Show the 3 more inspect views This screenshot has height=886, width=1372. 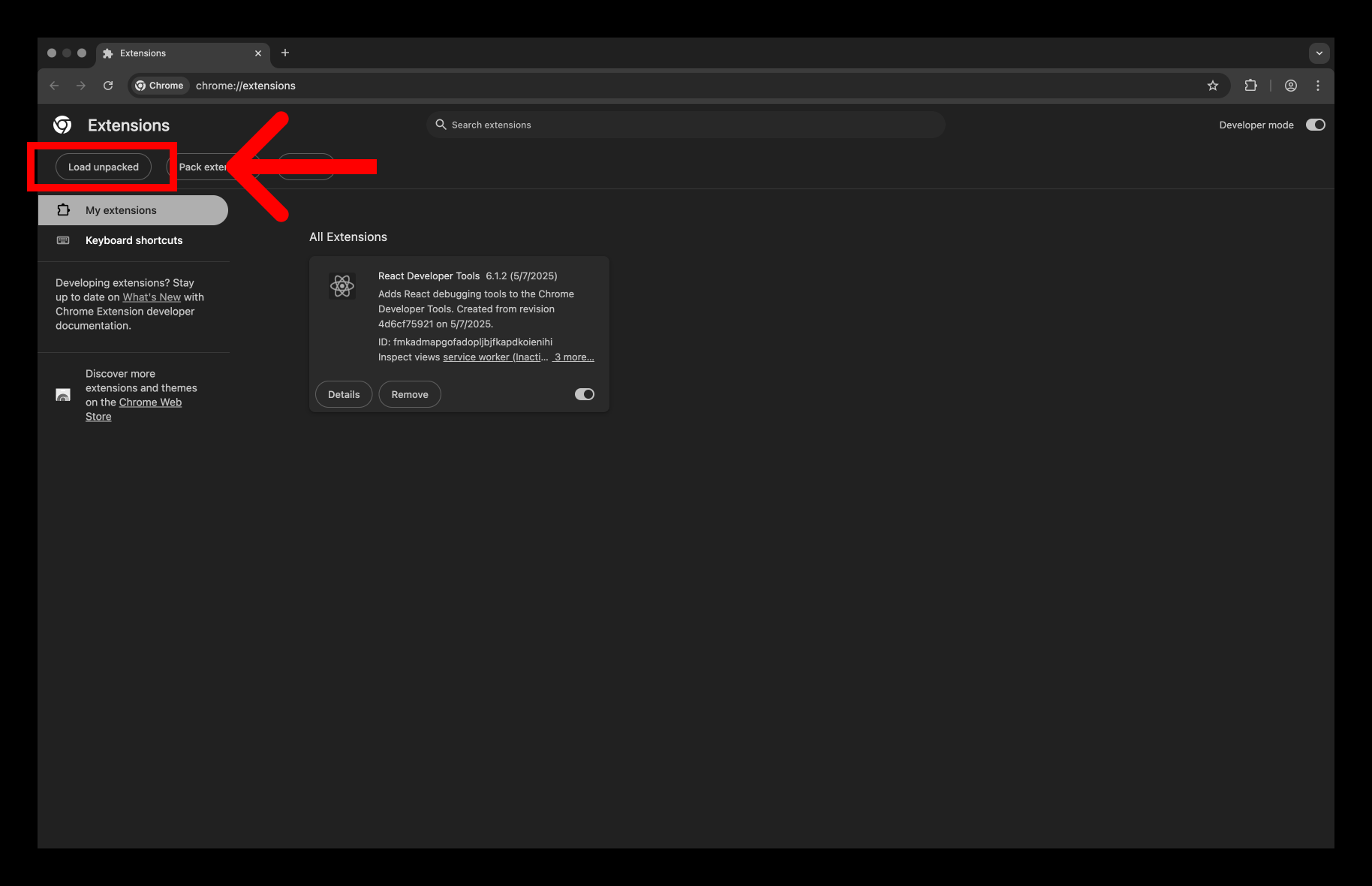pyautogui.click(x=573, y=357)
